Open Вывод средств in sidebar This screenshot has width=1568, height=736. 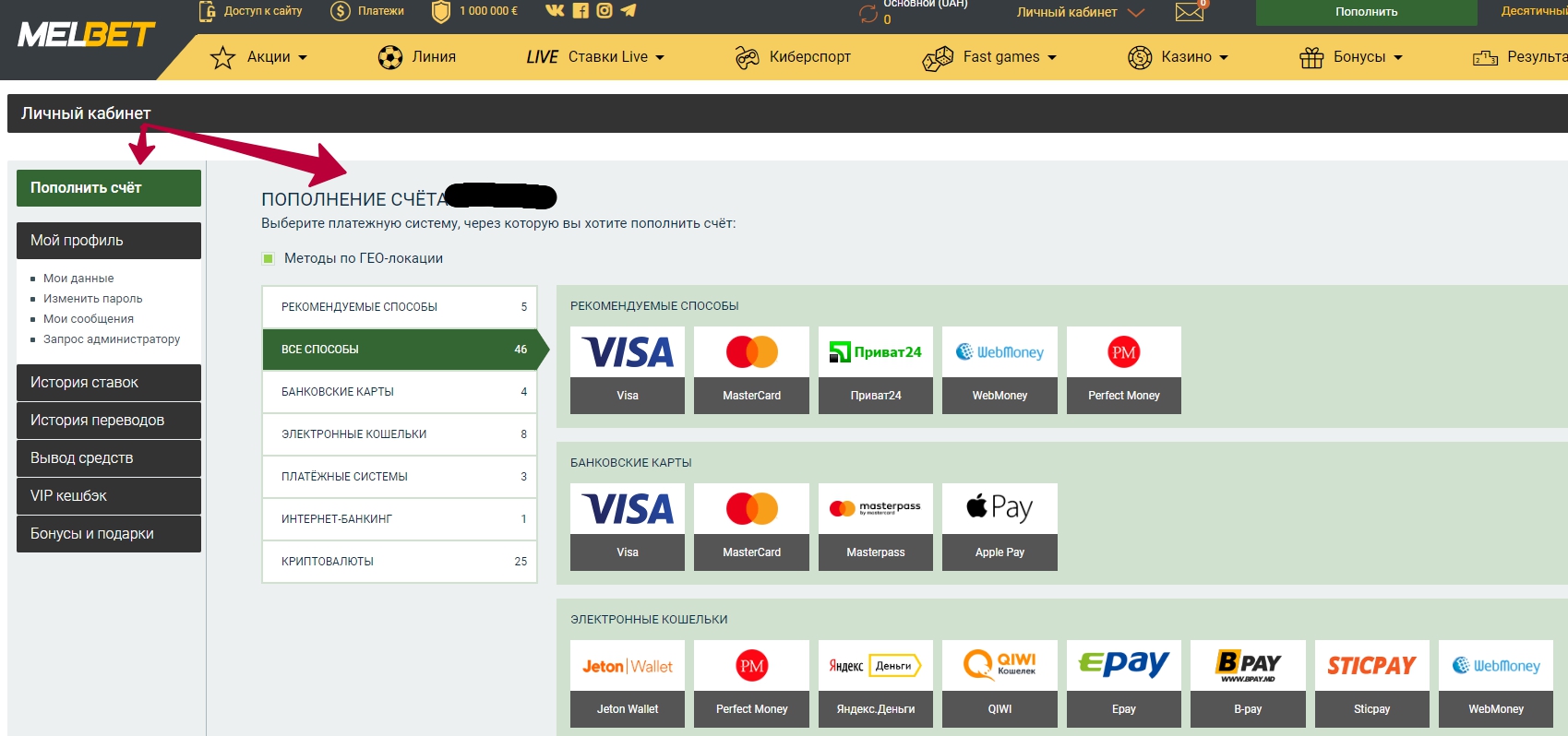pyautogui.click(x=109, y=458)
